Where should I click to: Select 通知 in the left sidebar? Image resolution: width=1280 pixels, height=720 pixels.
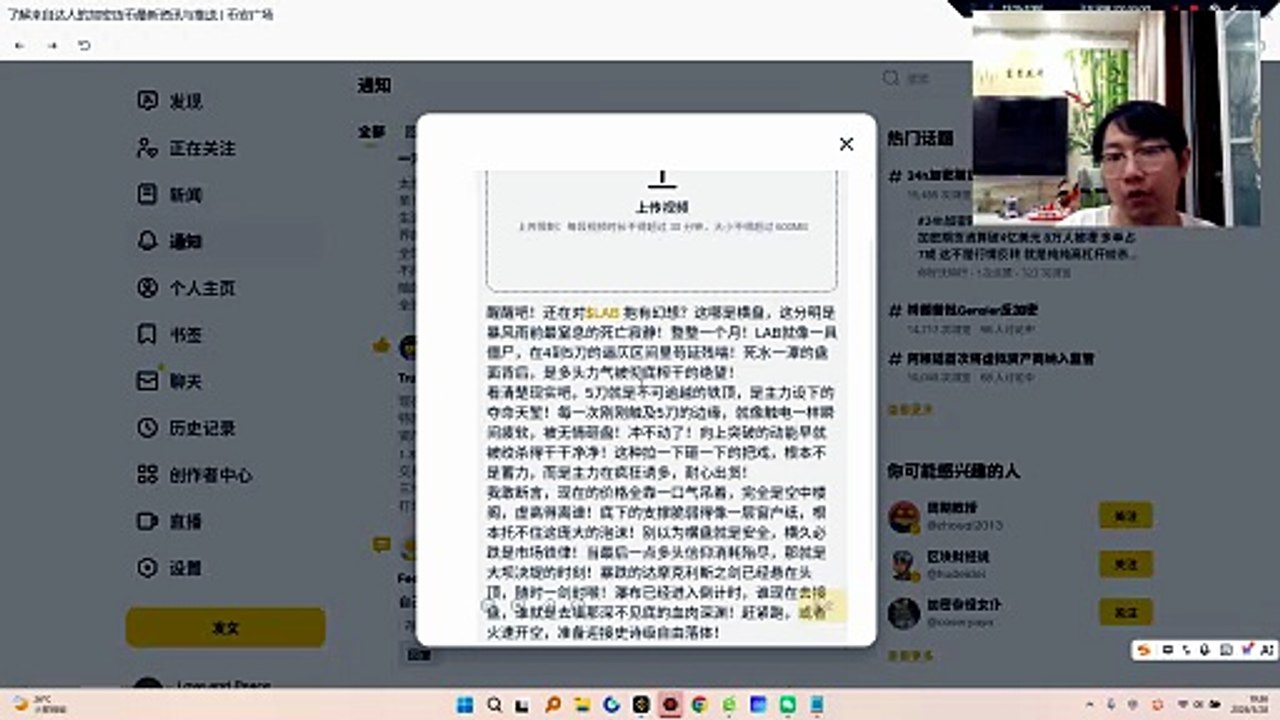pyautogui.click(x=170, y=241)
